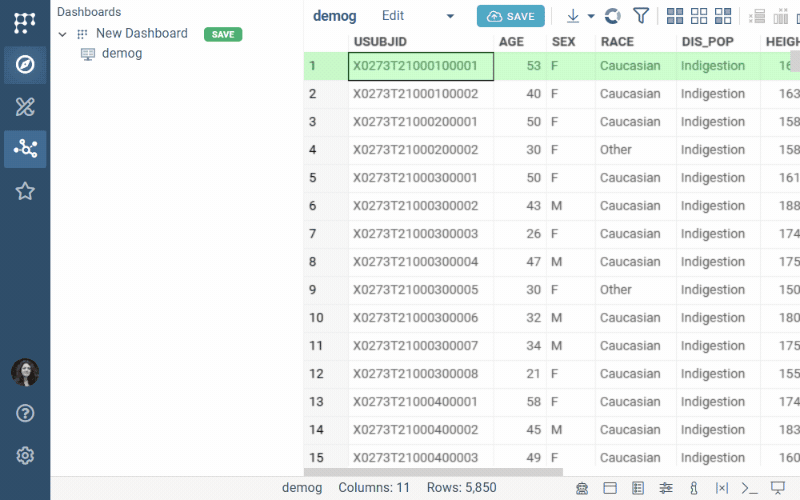Open the Edit menu
This screenshot has width=800, height=500.
click(x=393, y=16)
